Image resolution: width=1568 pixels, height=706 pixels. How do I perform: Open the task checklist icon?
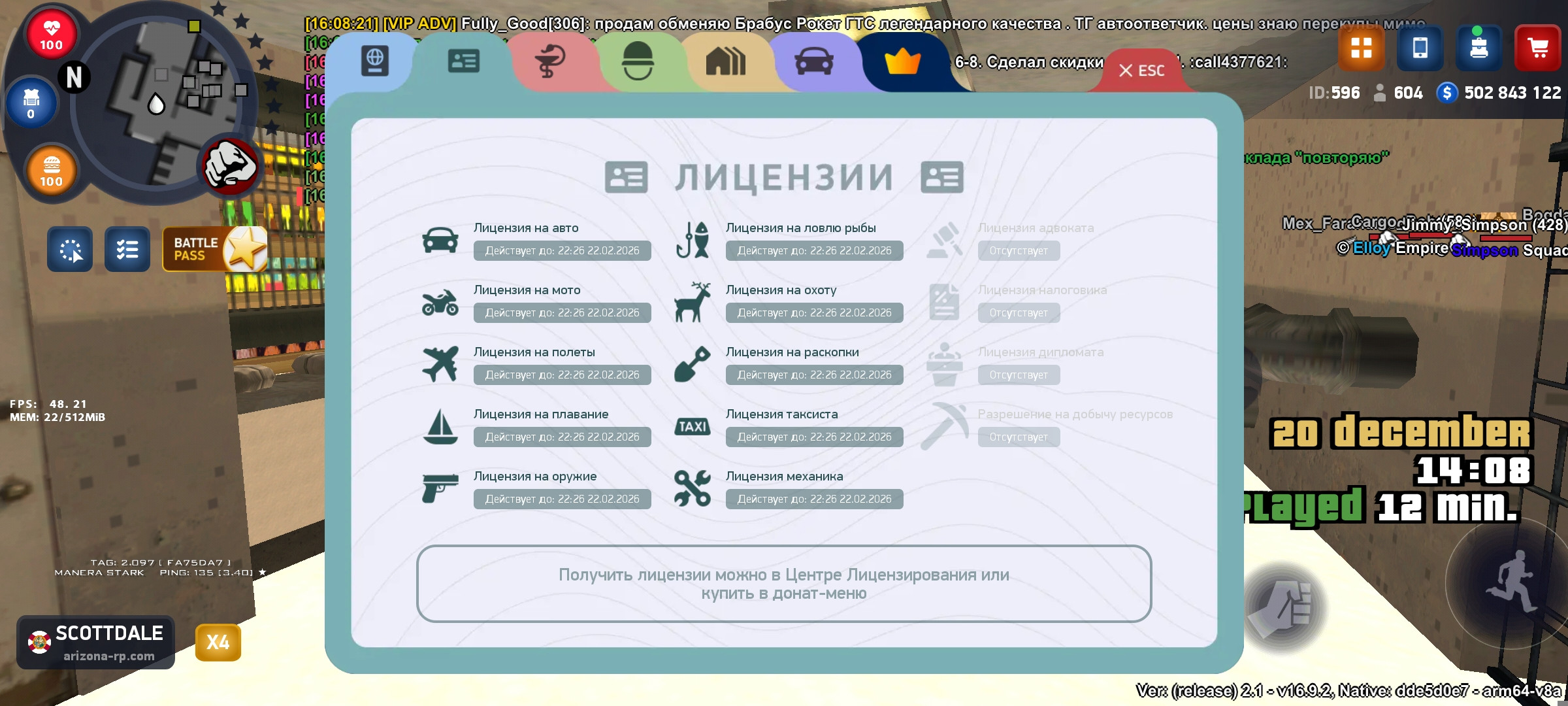[127, 249]
